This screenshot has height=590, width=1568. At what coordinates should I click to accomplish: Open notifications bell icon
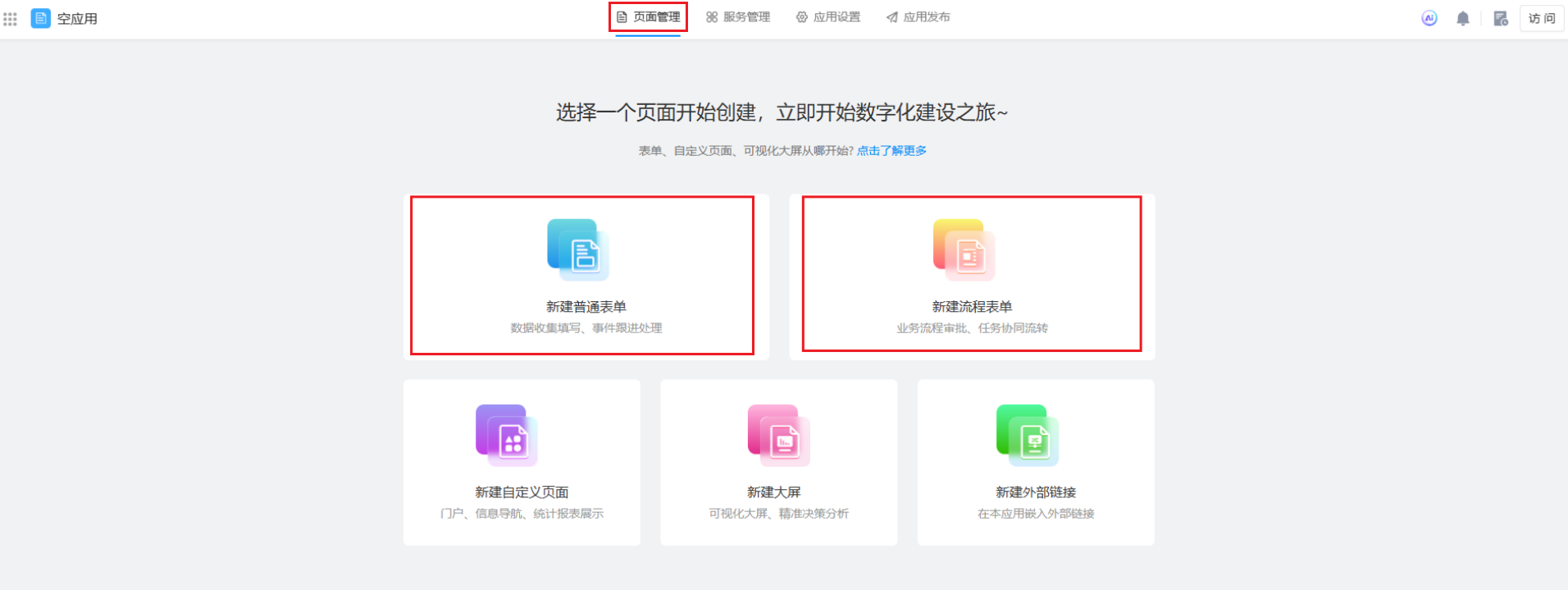[x=1462, y=18]
